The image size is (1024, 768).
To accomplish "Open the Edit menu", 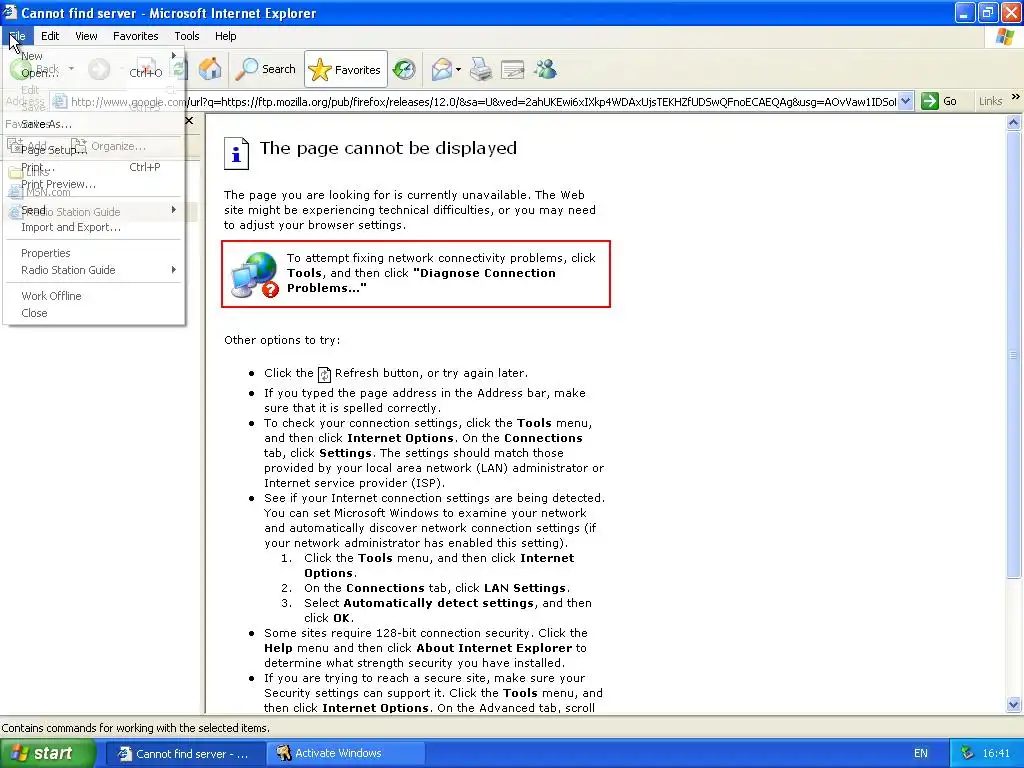I will 50,36.
